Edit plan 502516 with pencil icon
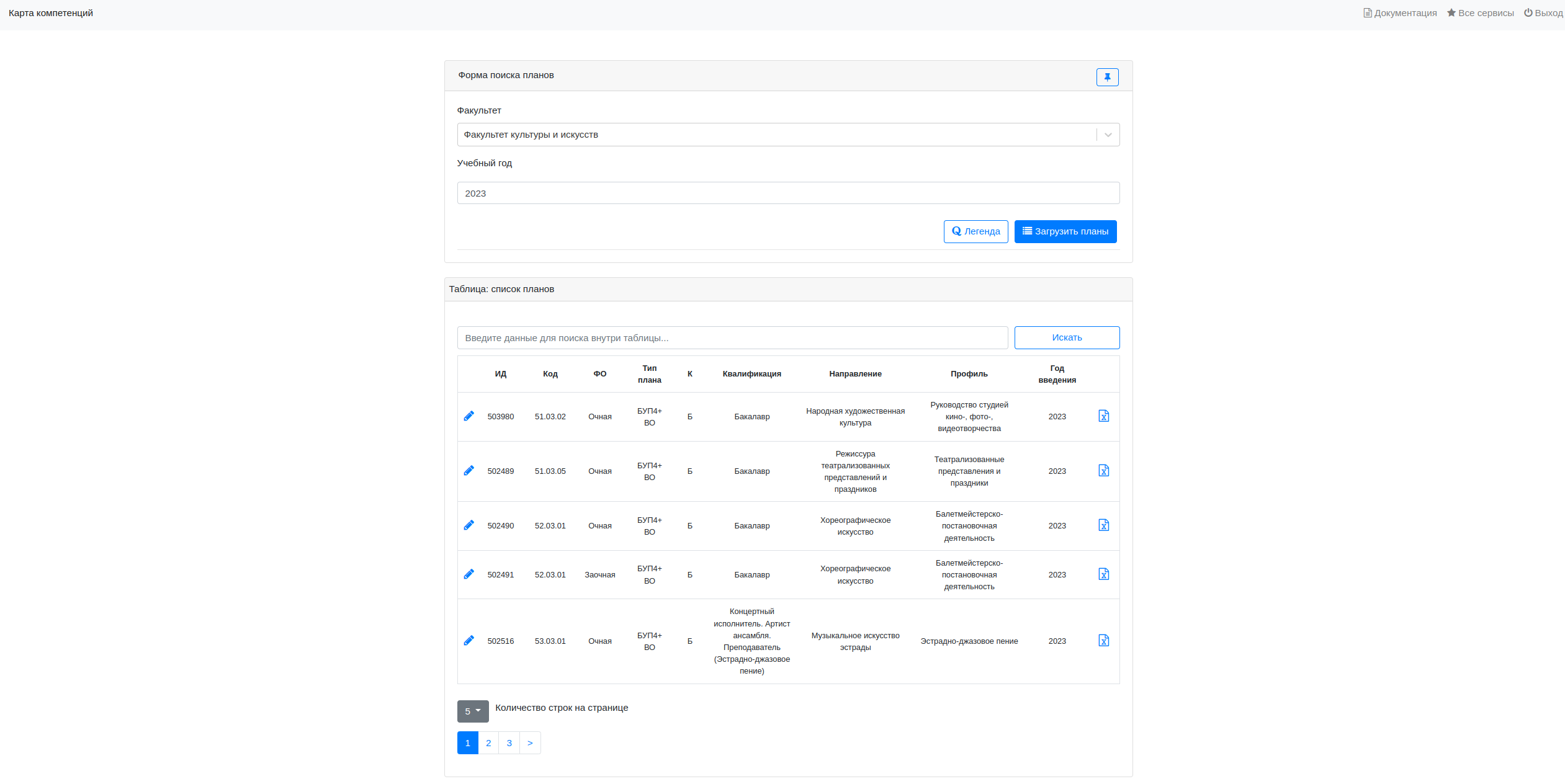 469,641
